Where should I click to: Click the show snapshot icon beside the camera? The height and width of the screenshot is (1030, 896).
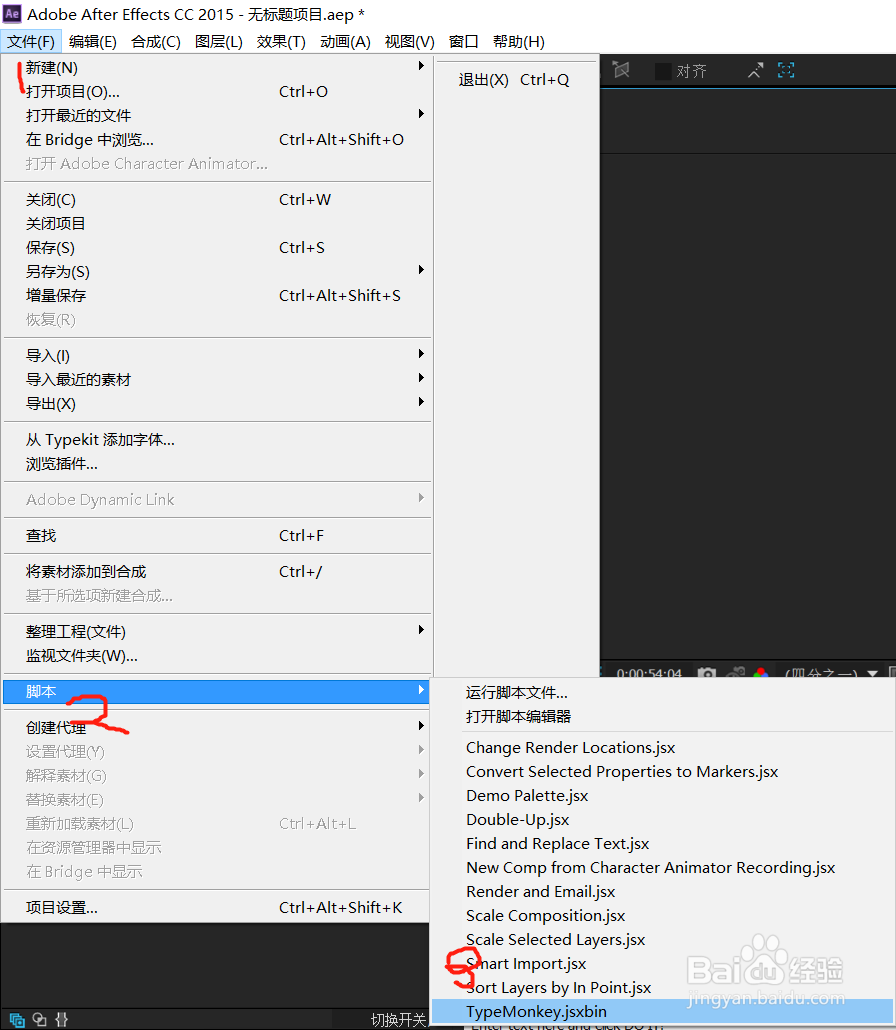point(735,673)
